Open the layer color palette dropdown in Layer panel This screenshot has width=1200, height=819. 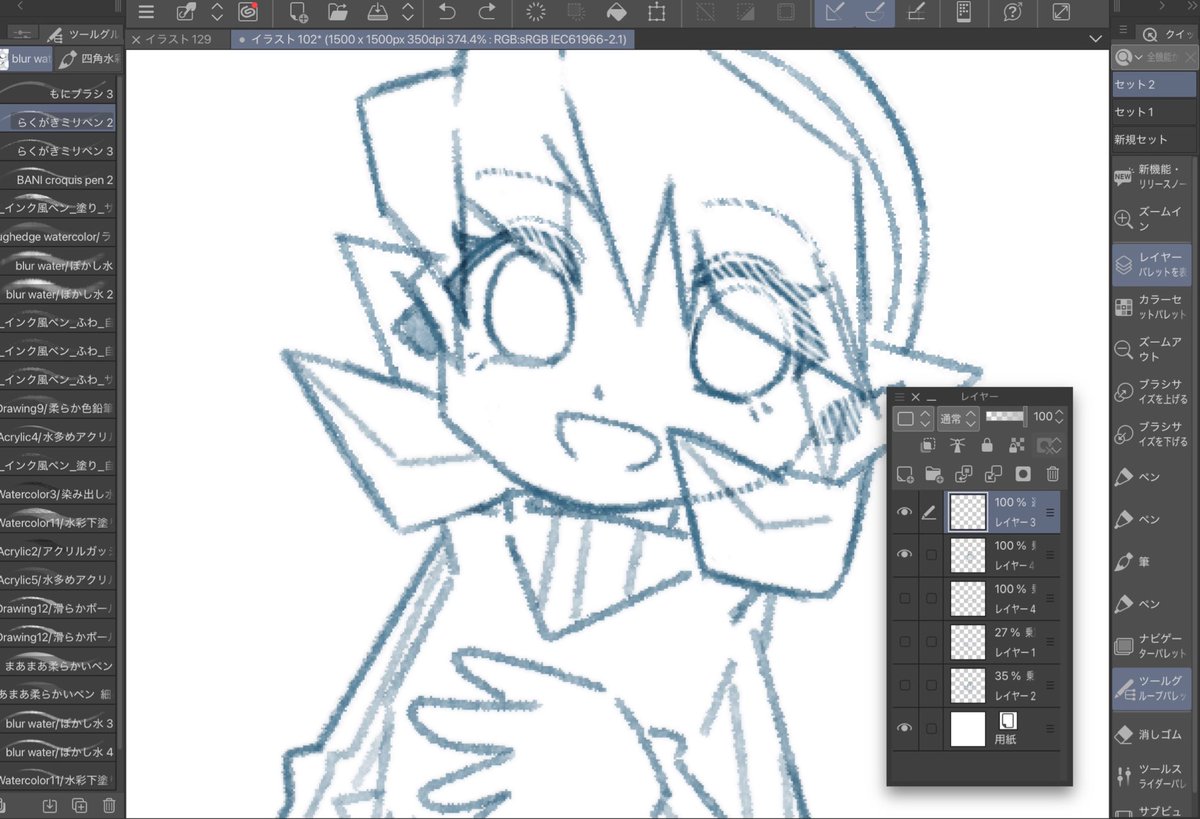point(912,417)
